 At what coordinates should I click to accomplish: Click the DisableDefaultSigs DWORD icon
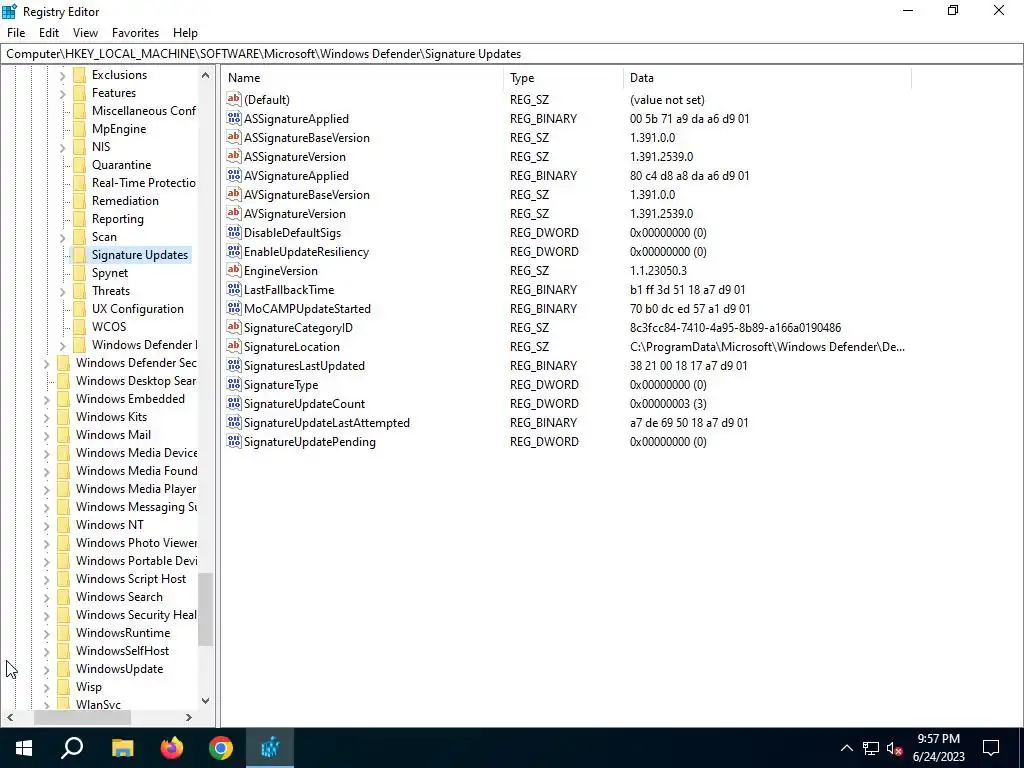[234, 232]
